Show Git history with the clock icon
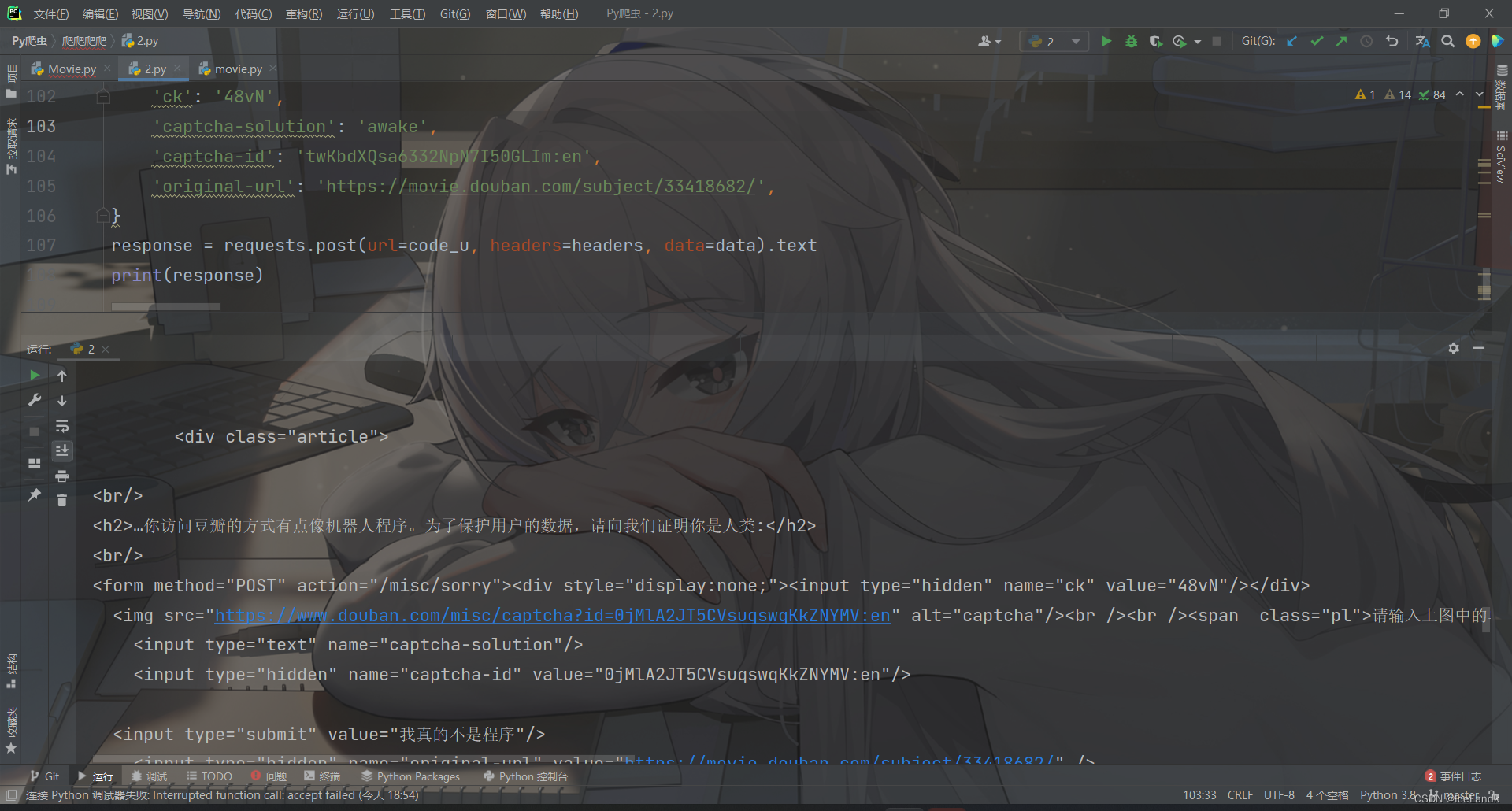 coord(1366,41)
